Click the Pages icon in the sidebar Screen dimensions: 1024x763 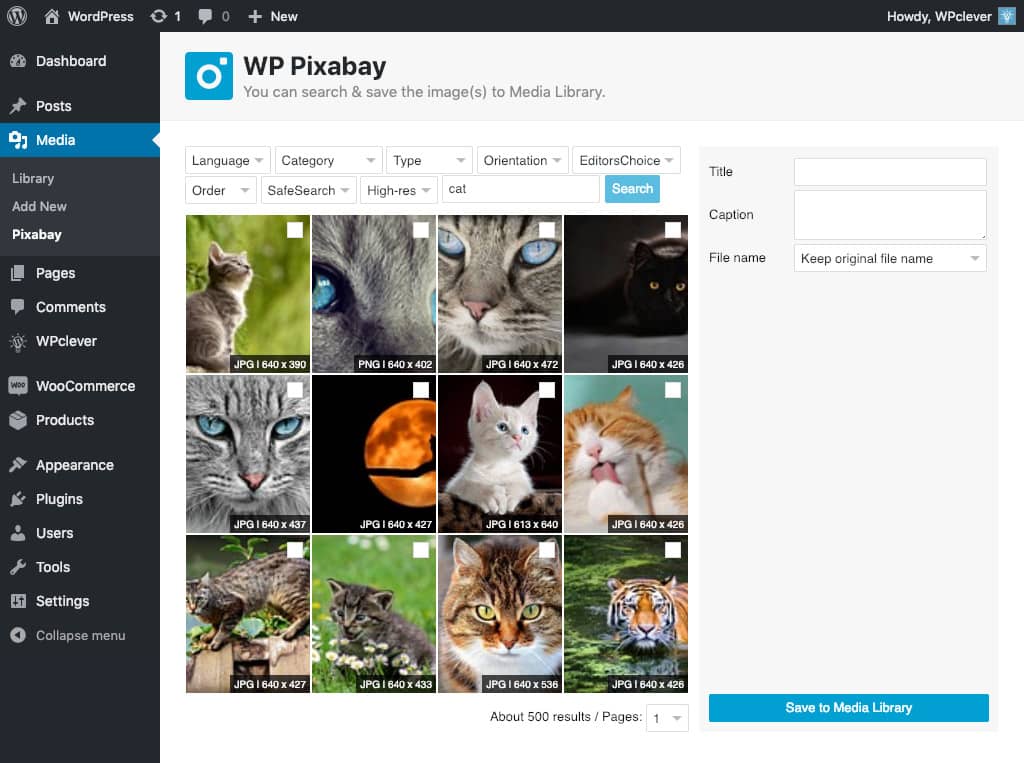pyautogui.click(x=18, y=273)
